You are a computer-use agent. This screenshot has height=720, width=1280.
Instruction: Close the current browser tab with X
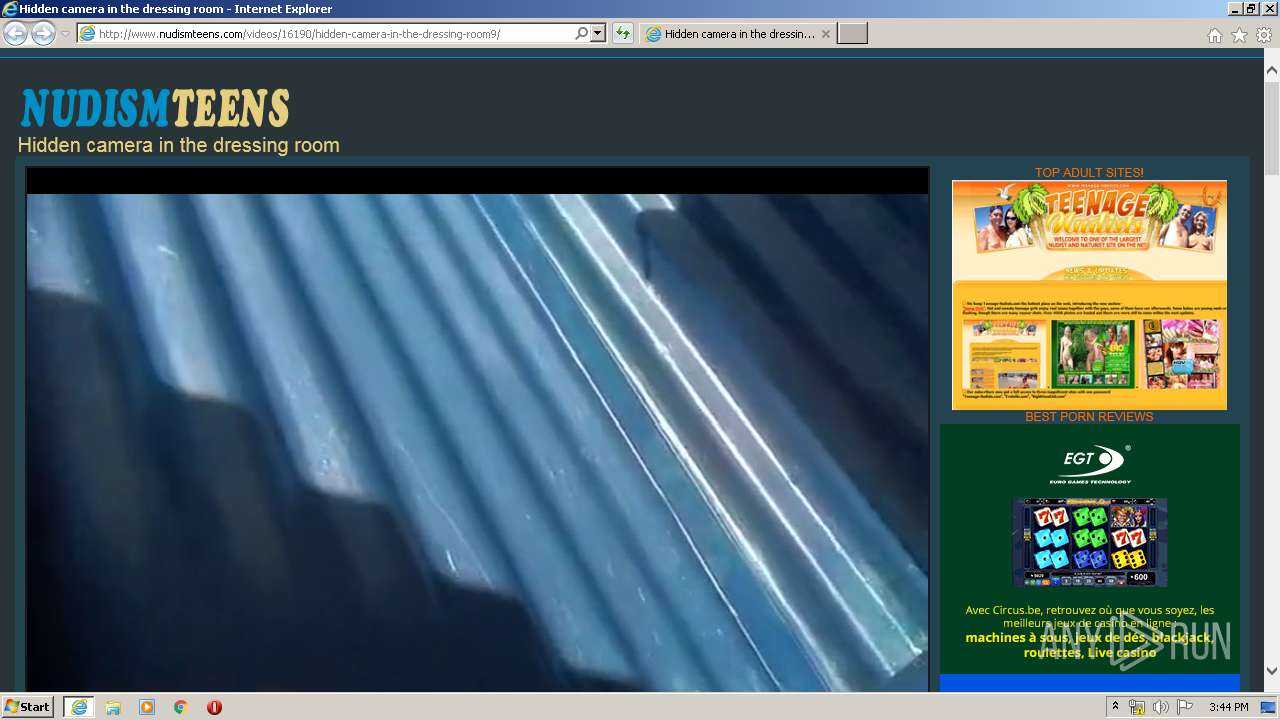pyautogui.click(x=826, y=34)
